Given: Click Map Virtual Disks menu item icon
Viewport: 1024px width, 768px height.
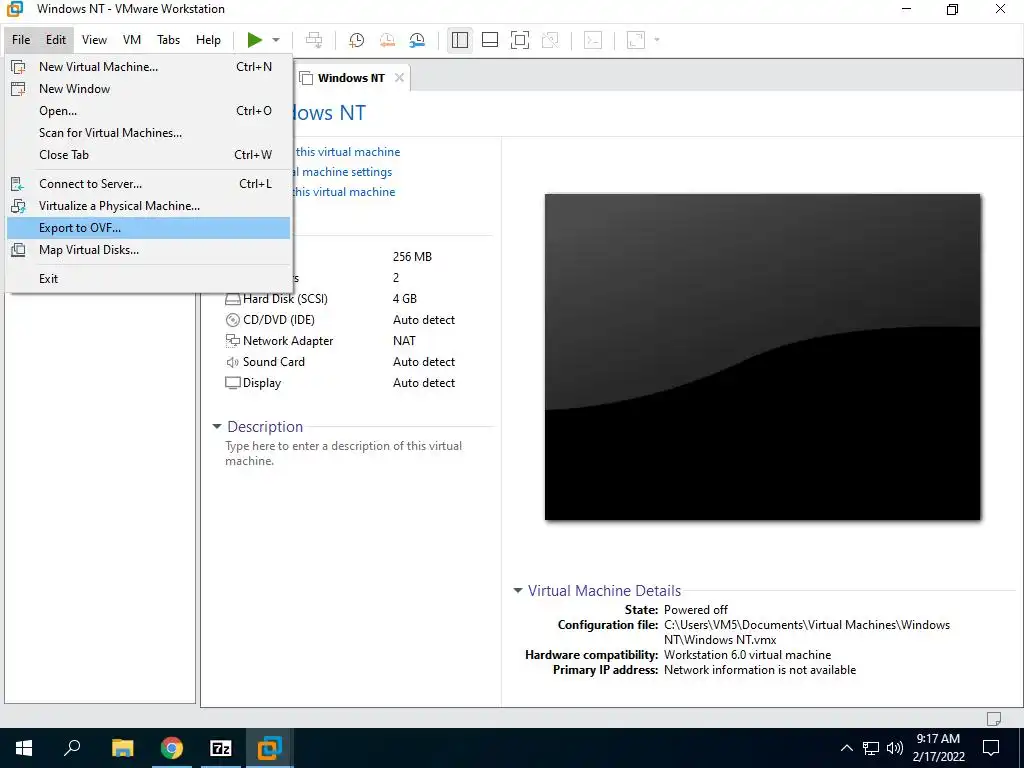Looking at the screenshot, I should tap(18, 250).
